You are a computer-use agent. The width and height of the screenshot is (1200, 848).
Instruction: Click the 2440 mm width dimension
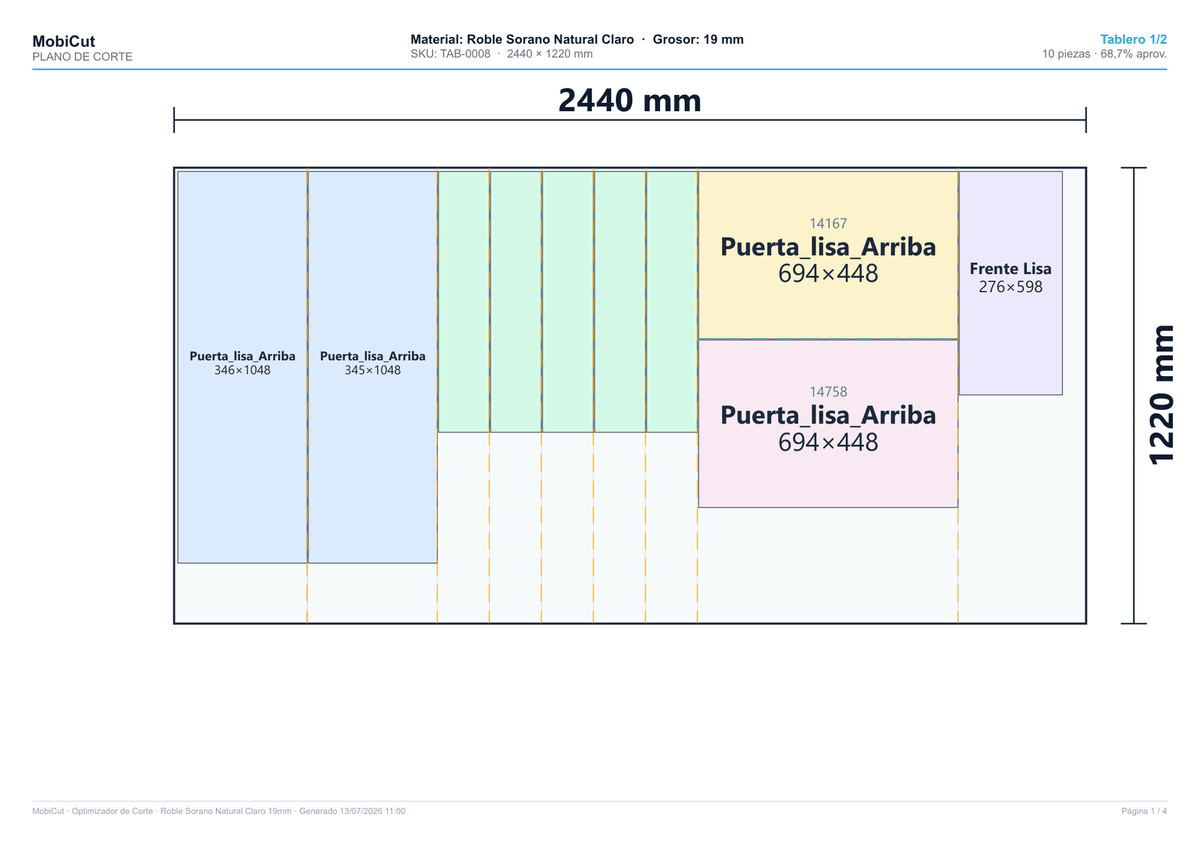pos(630,100)
